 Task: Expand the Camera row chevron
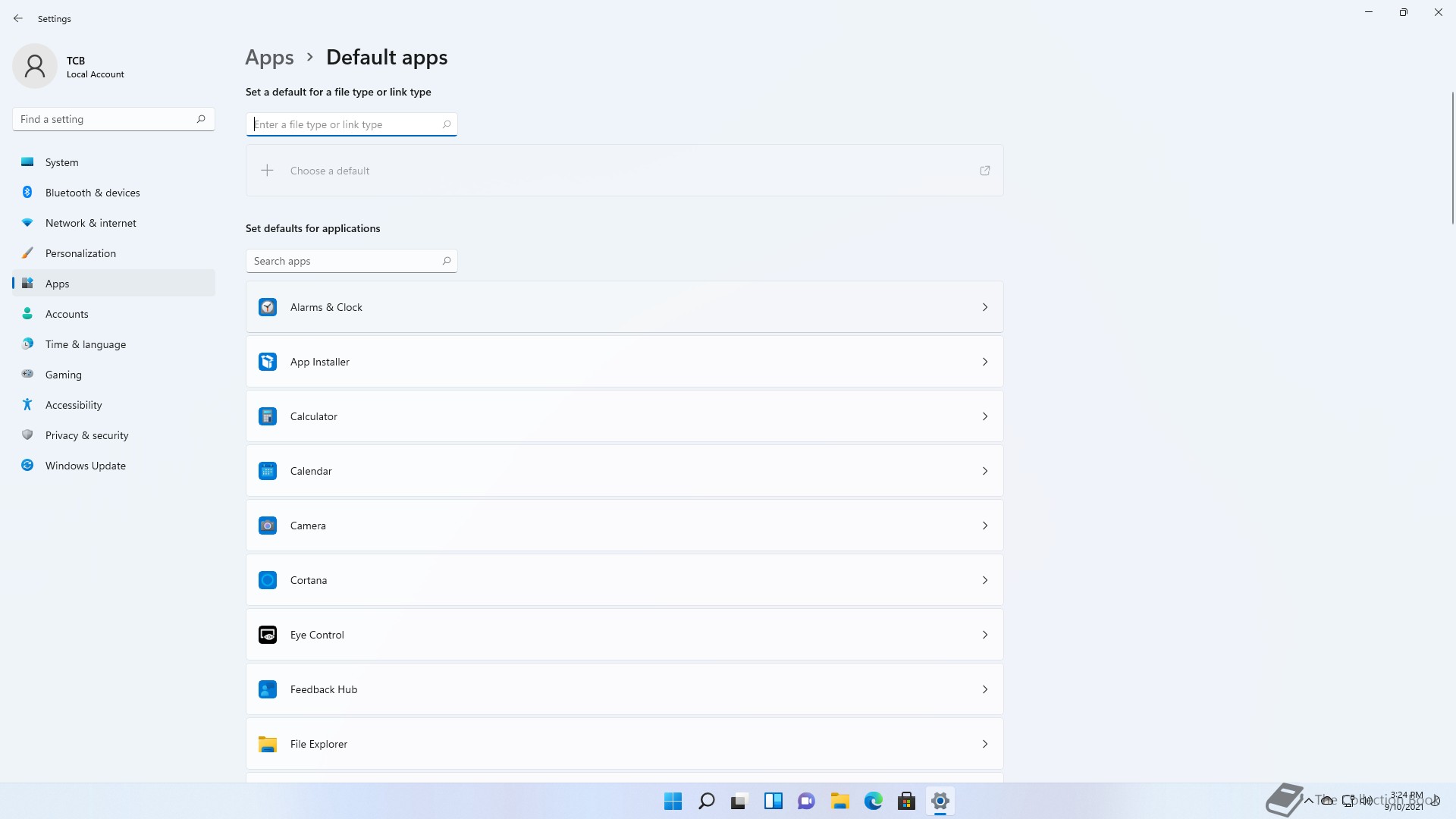pos(985,526)
